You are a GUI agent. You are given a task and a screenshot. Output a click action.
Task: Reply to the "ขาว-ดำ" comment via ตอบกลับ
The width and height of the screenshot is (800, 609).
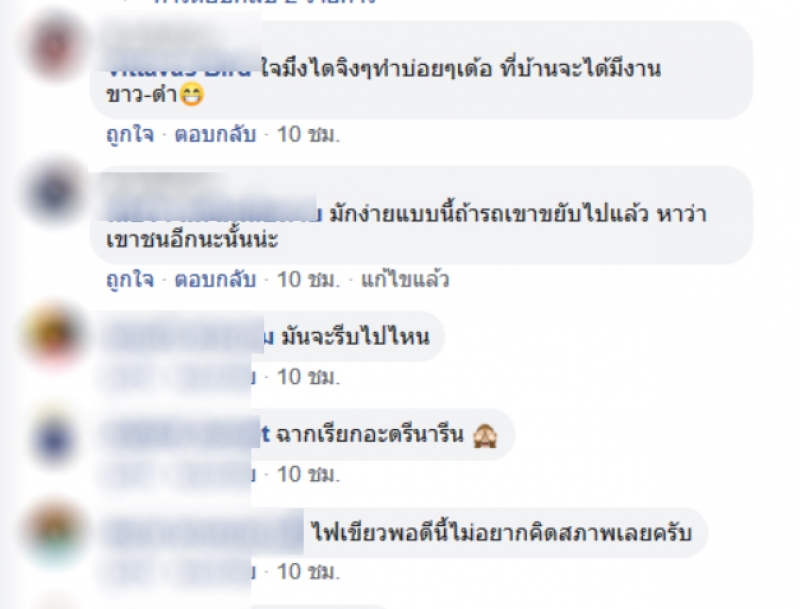[x=215, y=135]
